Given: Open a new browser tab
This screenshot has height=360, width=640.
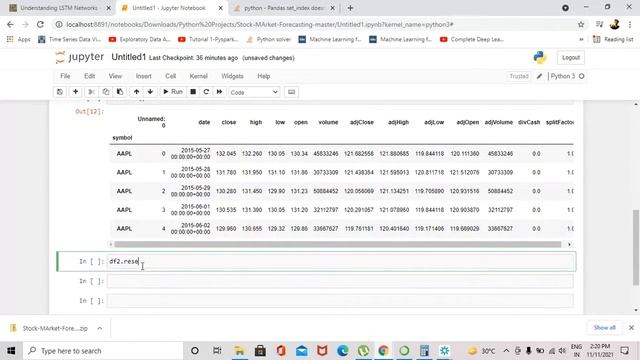Looking at the screenshot, I should click(x=350, y=8).
